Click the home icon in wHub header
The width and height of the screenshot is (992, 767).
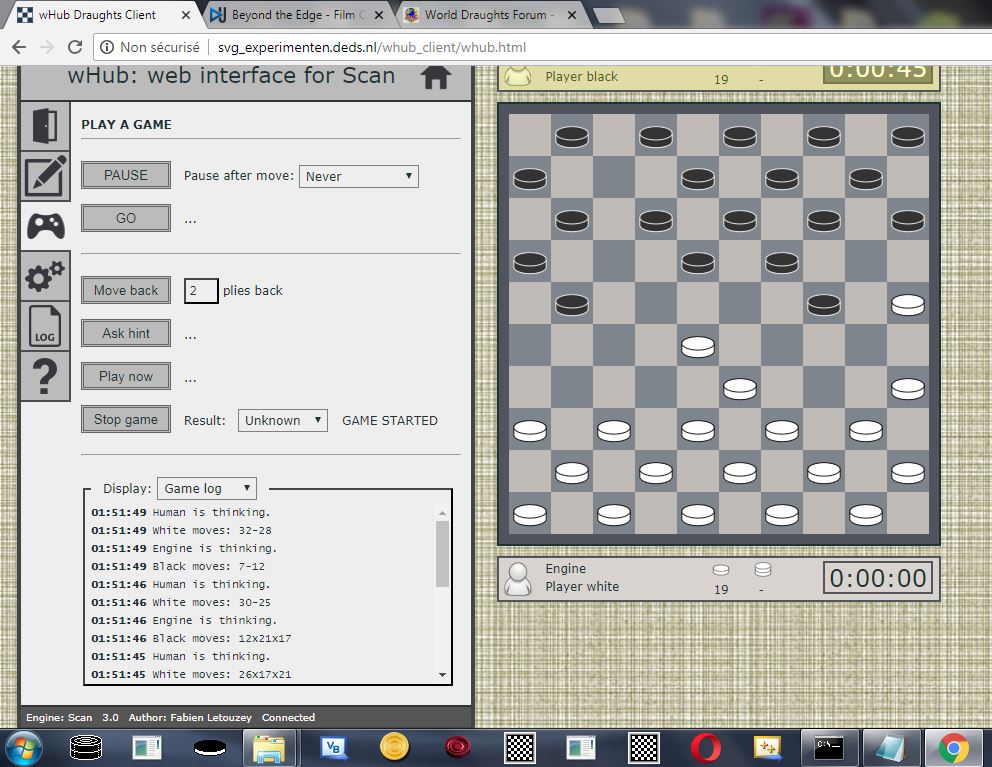[x=436, y=77]
